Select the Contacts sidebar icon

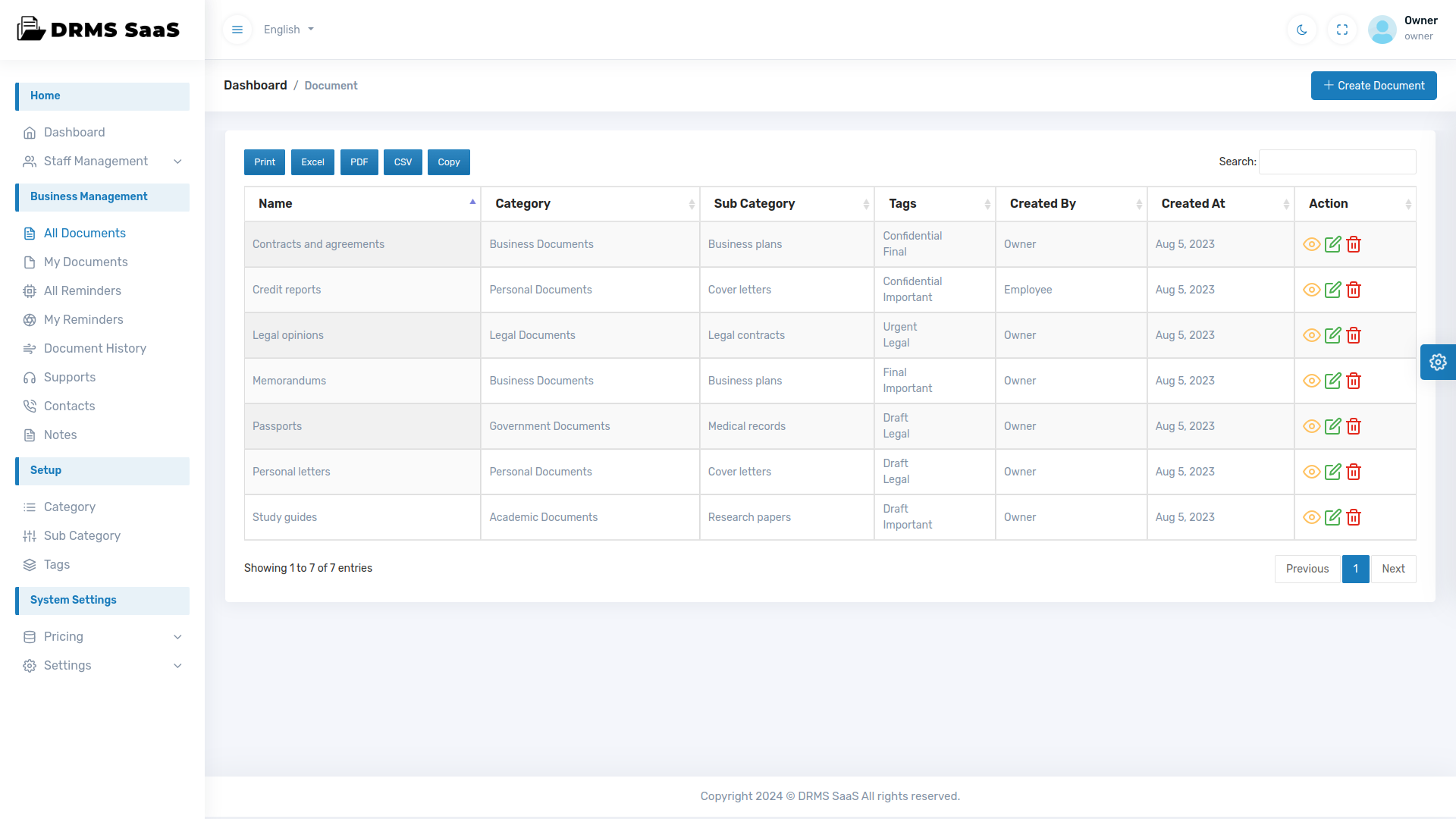pyautogui.click(x=30, y=406)
